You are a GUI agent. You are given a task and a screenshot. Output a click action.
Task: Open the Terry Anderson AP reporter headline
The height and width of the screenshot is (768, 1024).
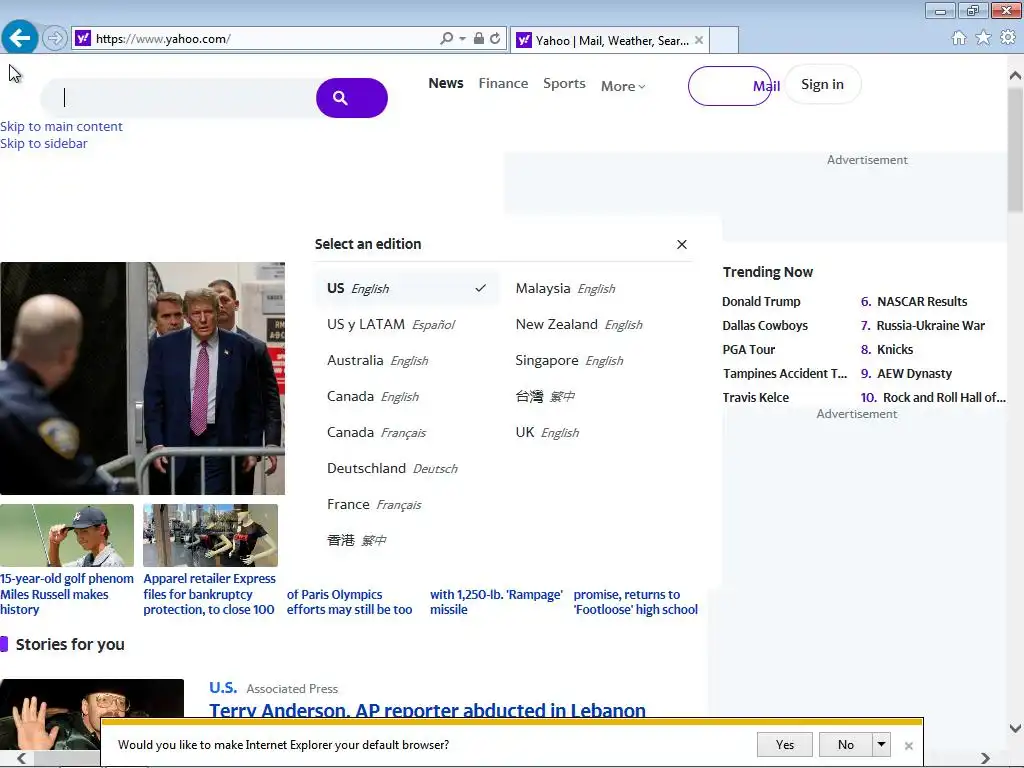coord(427,710)
